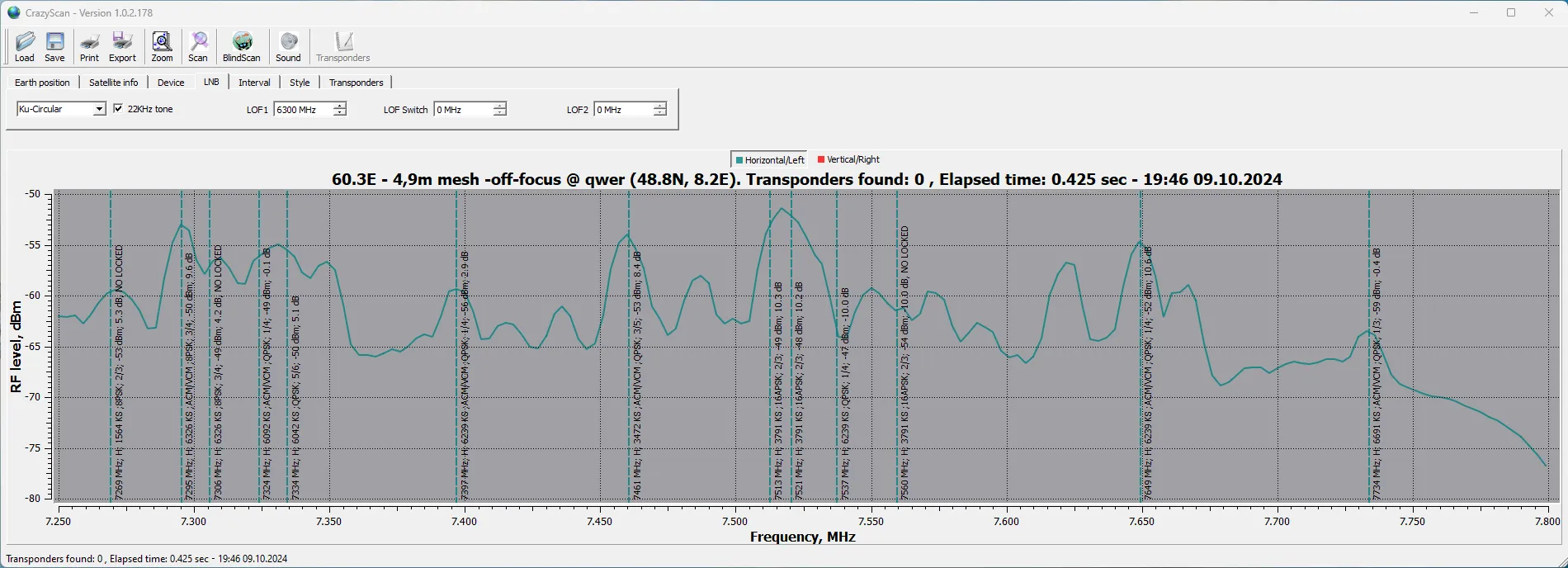This screenshot has height=568, width=1568.
Task: Click the Save disk icon
Action: [54, 46]
